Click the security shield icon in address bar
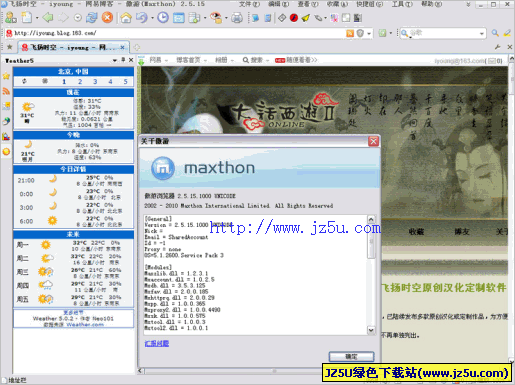Image resolution: width=515 pixels, height=385 pixels. point(360,33)
